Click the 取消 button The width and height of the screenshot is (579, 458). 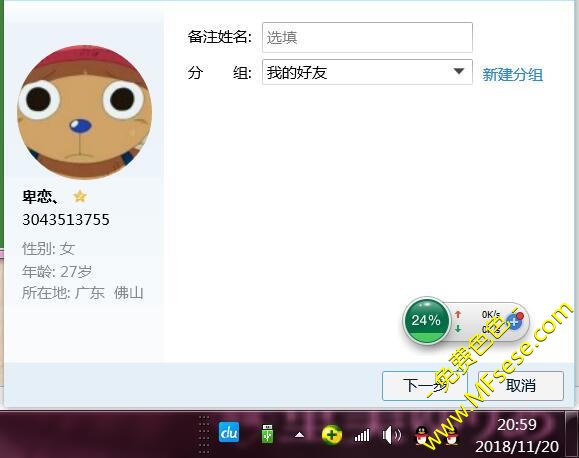pyautogui.click(x=521, y=386)
